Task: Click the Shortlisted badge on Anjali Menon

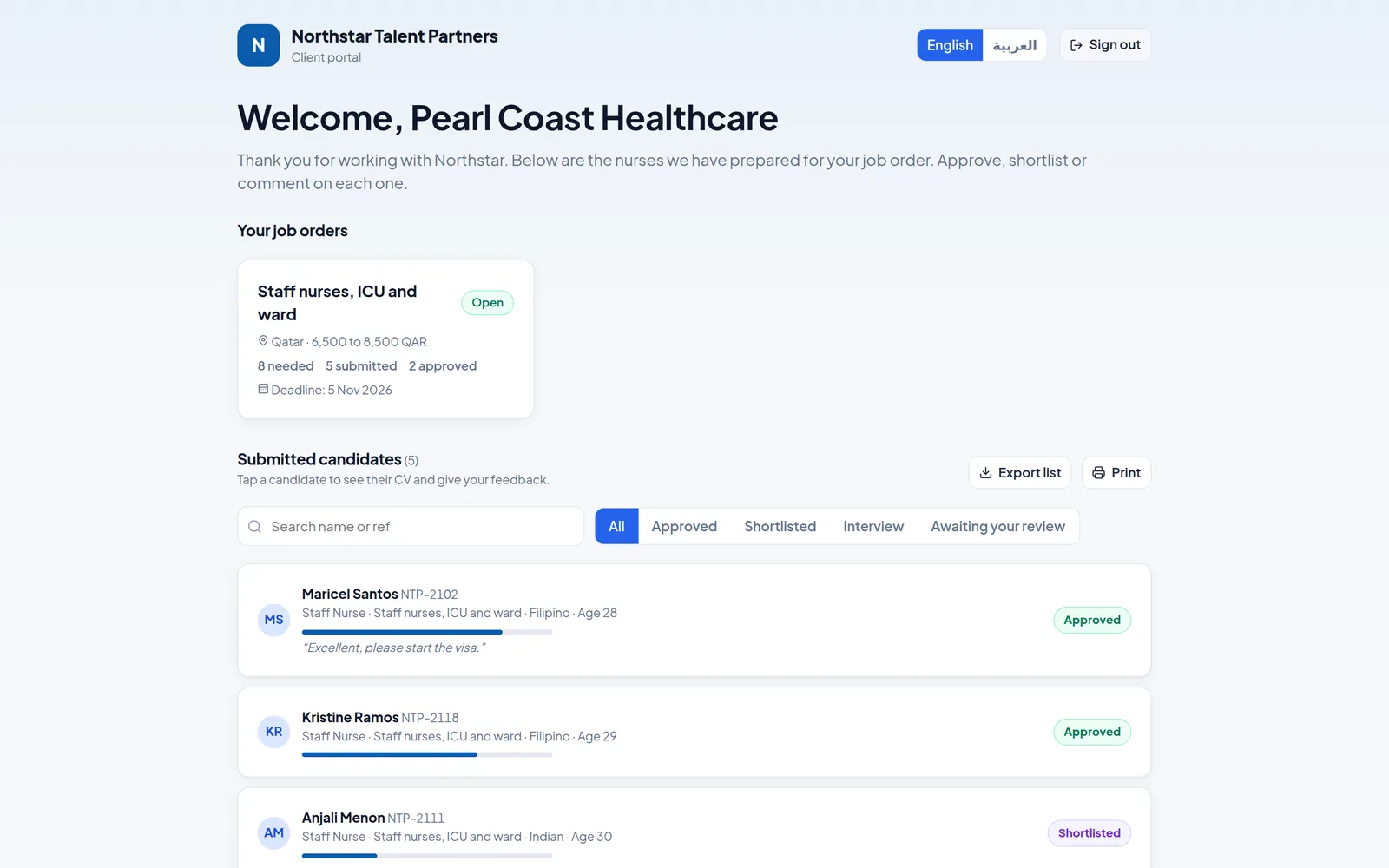Action: coord(1089,833)
